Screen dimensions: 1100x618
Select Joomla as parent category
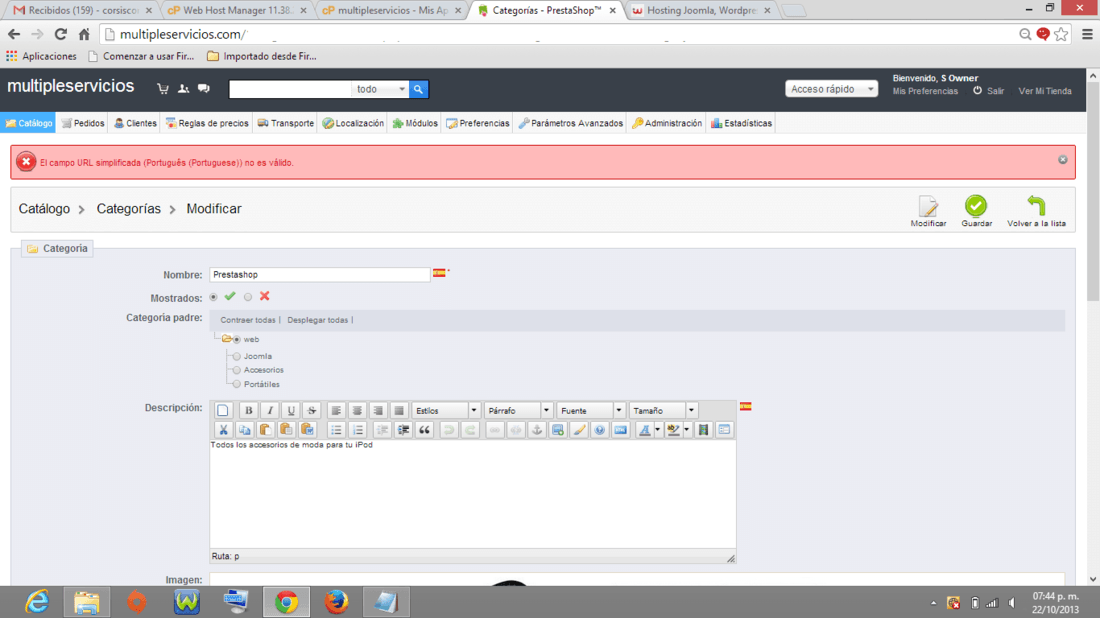tap(236, 356)
